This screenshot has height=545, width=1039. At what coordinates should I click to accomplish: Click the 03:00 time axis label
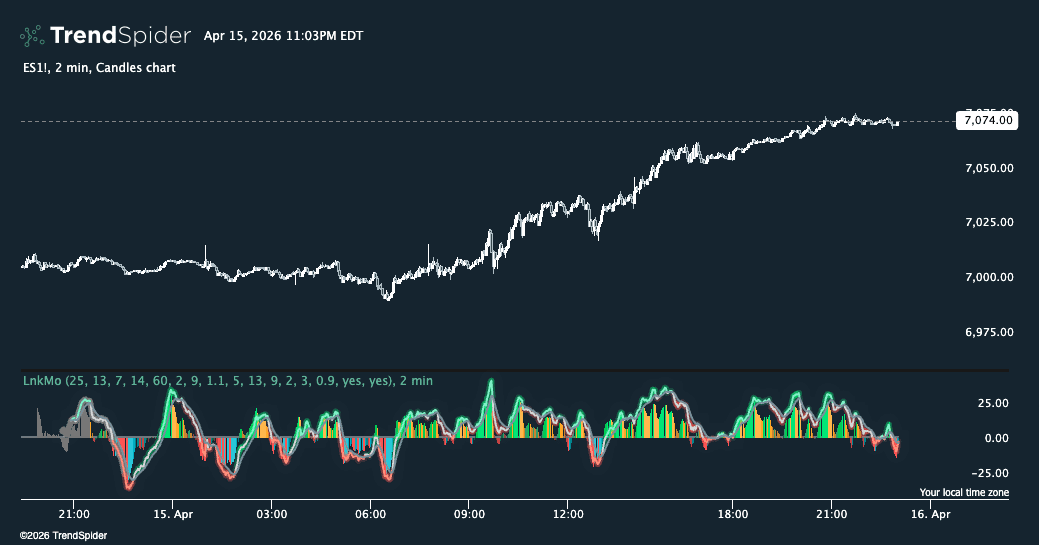[x=272, y=515]
